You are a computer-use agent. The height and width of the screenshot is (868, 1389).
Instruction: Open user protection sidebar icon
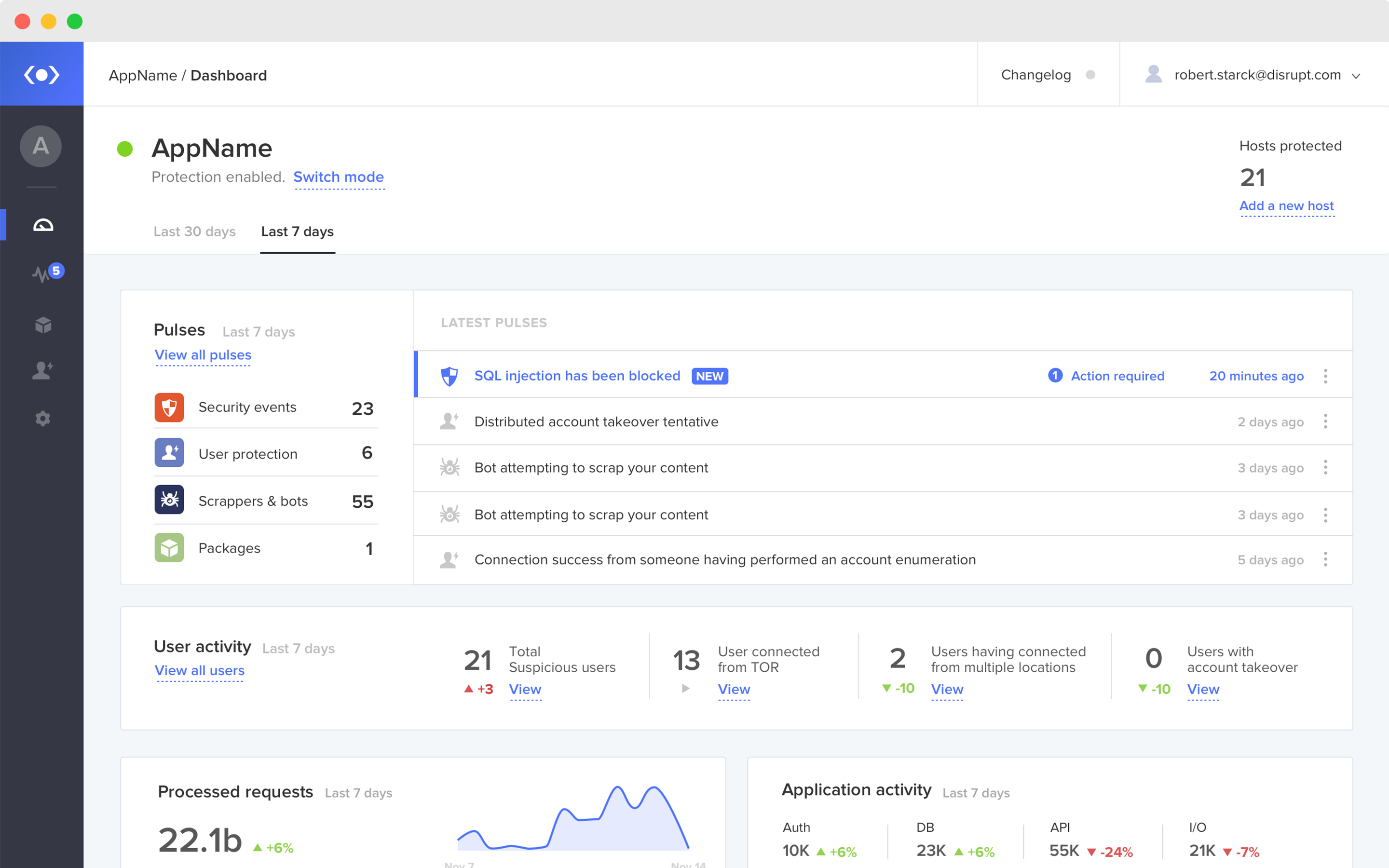43,371
